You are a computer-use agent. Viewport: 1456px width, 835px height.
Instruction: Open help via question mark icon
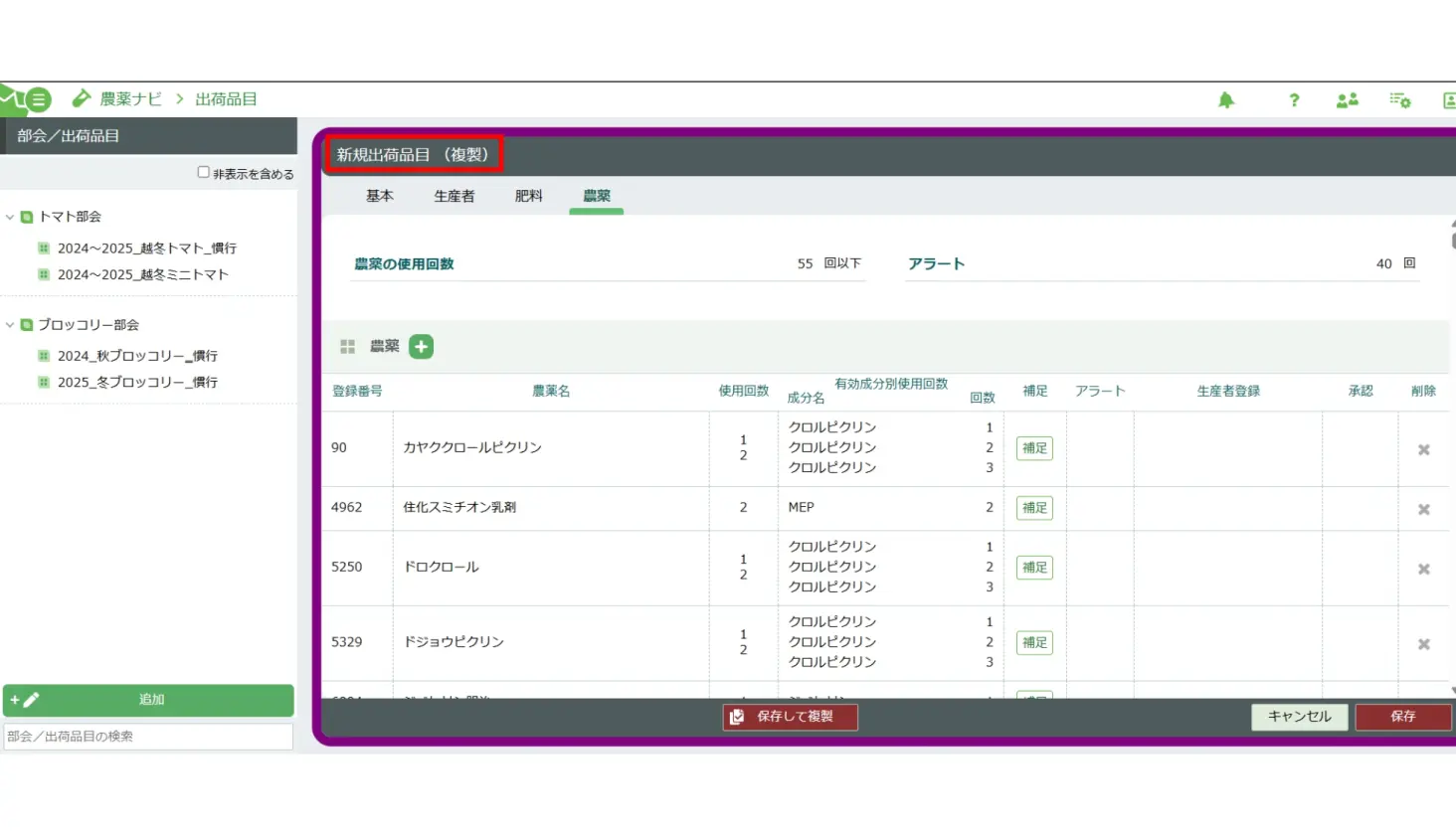[x=1294, y=100]
